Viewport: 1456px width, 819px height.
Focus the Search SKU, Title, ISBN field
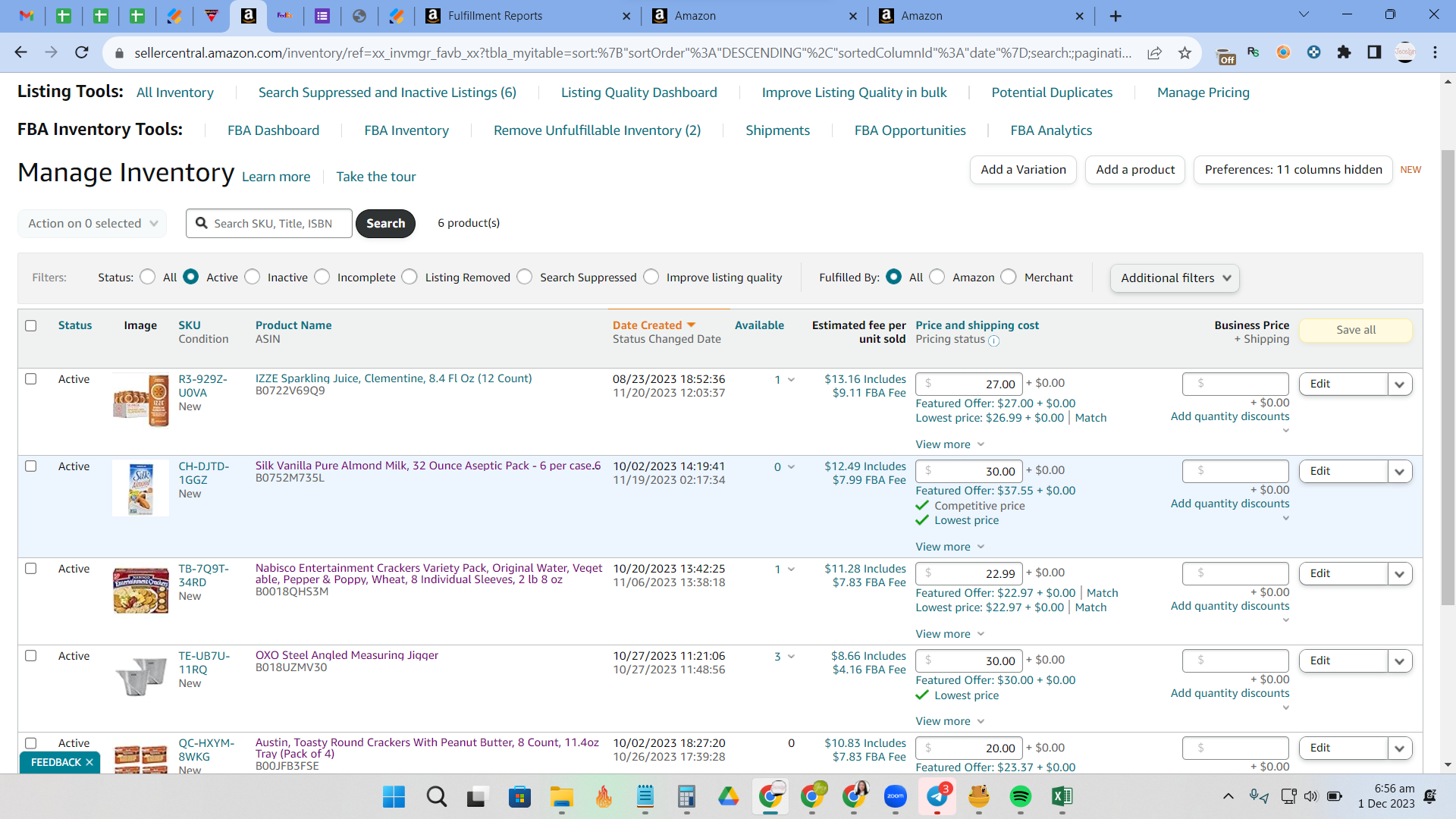click(269, 223)
